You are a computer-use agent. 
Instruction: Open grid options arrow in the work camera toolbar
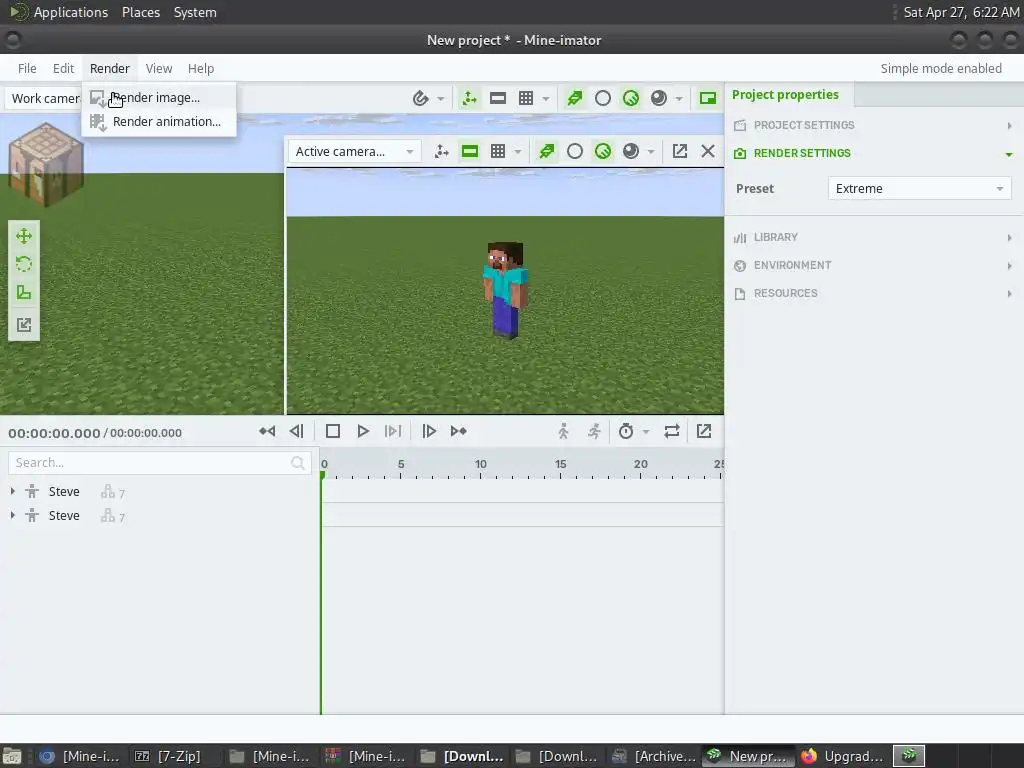[x=545, y=99]
